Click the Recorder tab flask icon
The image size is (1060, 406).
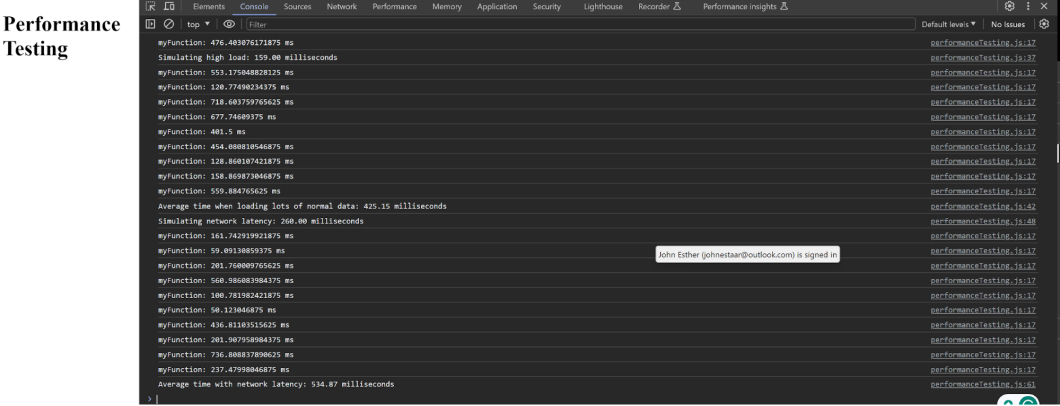[x=677, y=7]
